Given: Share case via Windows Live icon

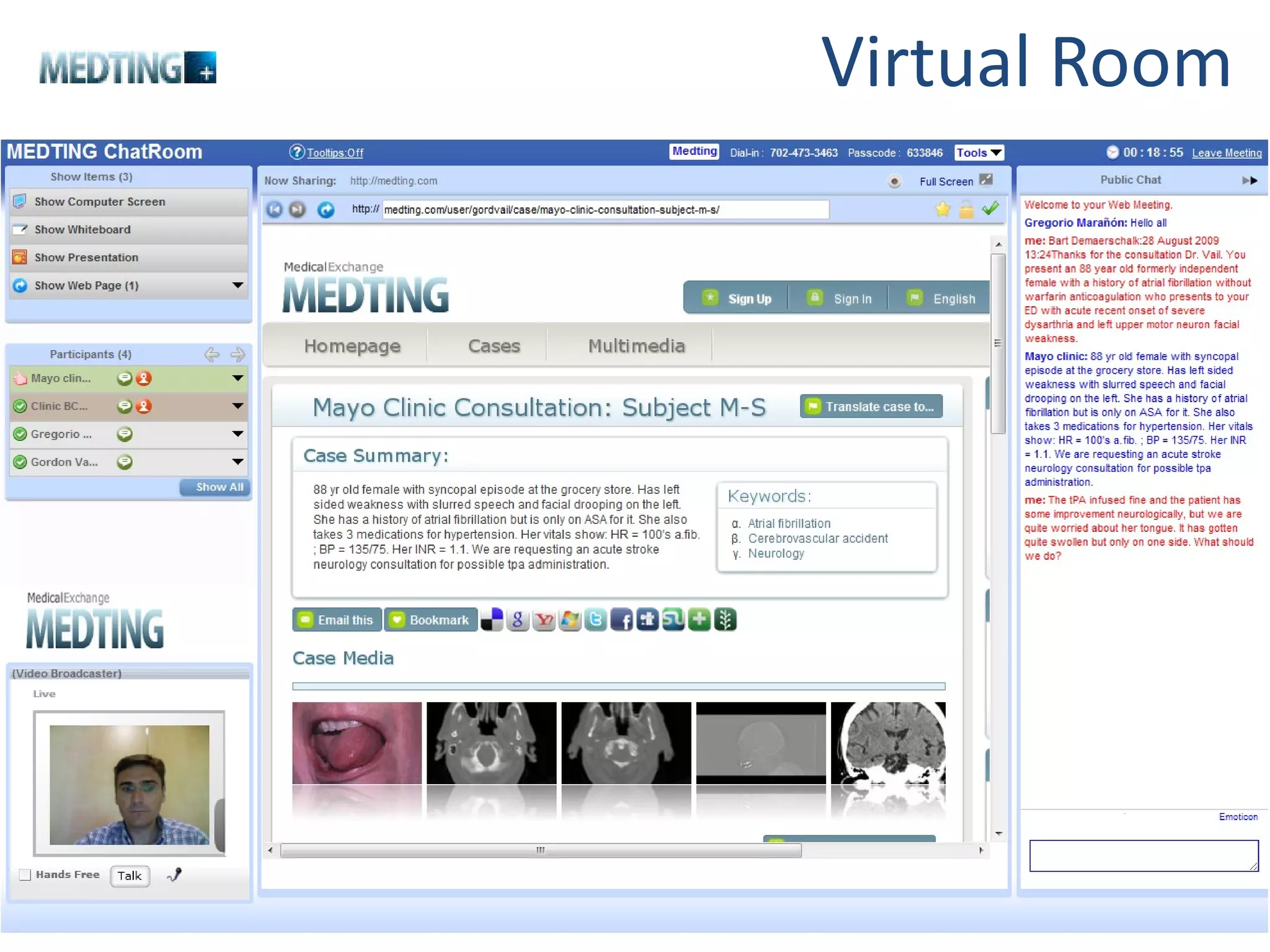Looking at the screenshot, I should click(x=569, y=620).
